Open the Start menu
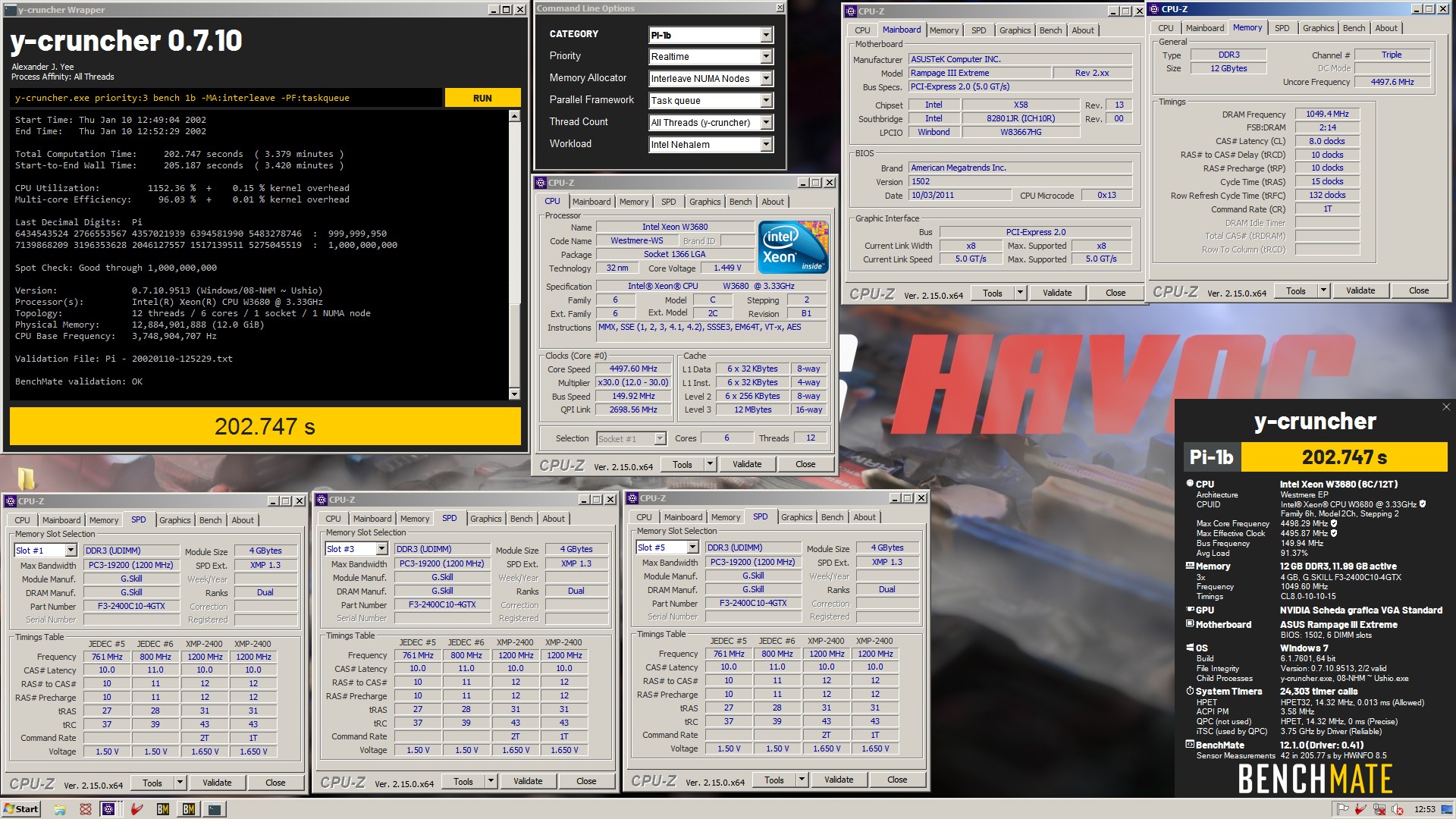This screenshot has width=1456, height=819. click(x=21, y=809)
